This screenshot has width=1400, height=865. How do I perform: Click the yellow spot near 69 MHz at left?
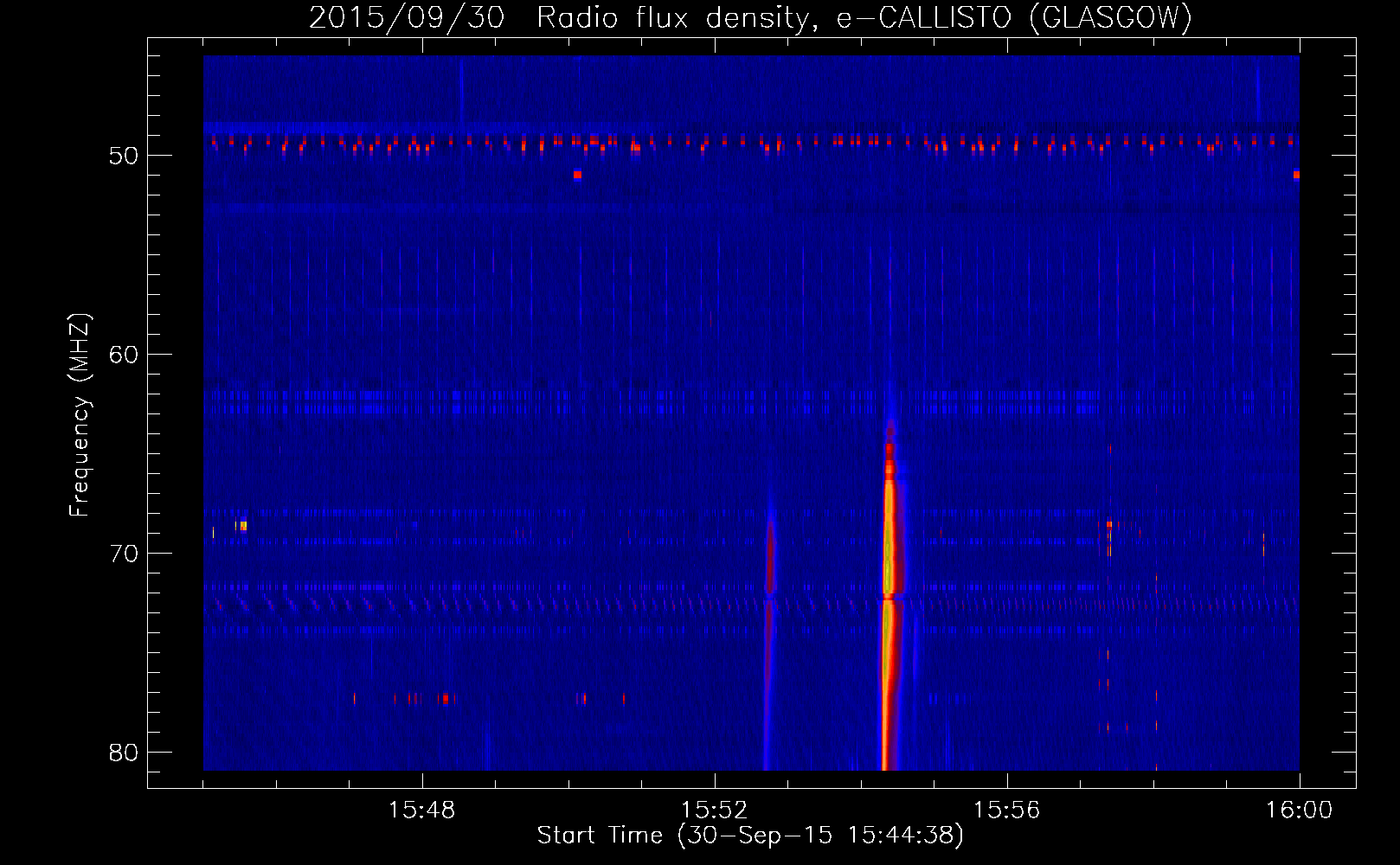(x=243, y=525)
